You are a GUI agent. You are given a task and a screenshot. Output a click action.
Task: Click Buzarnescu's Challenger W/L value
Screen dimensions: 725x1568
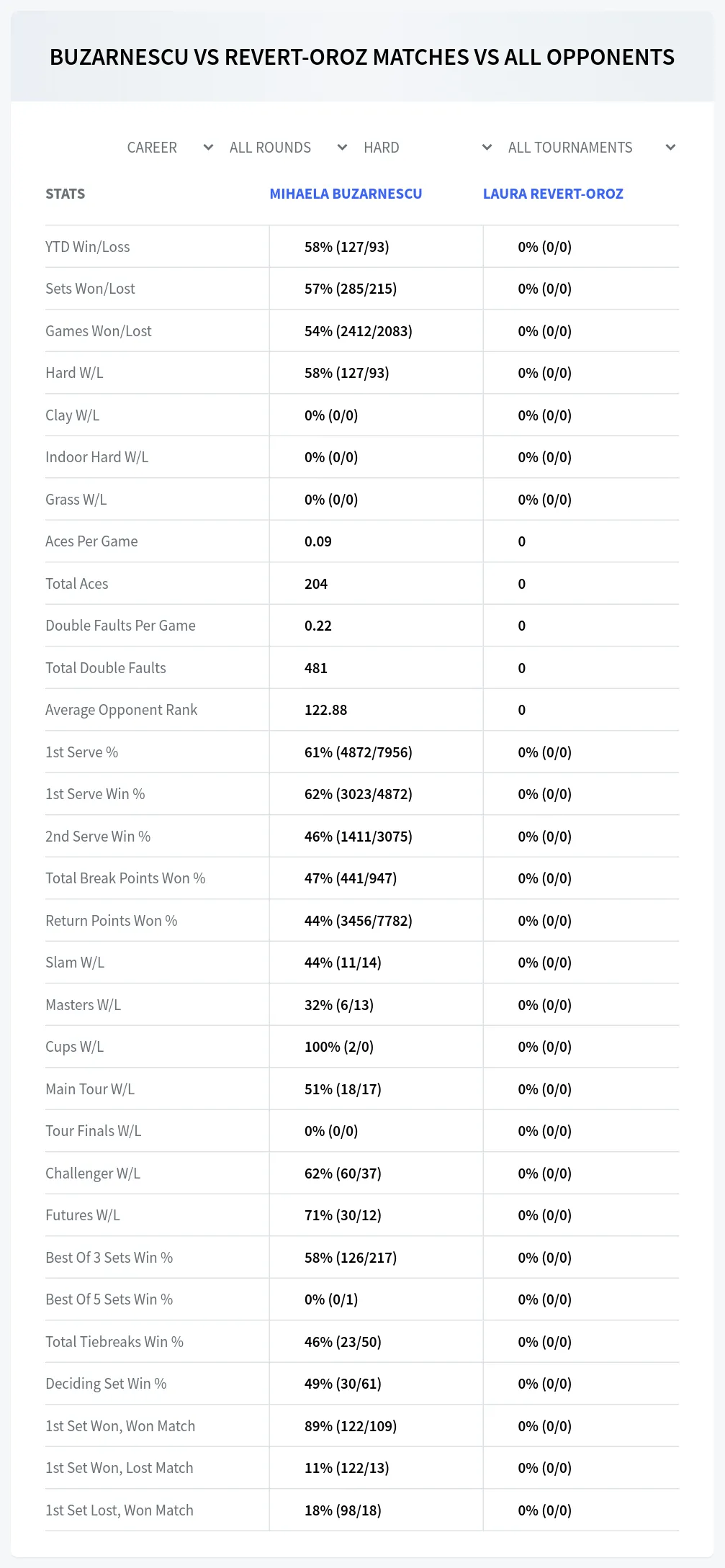point(343,1173)
